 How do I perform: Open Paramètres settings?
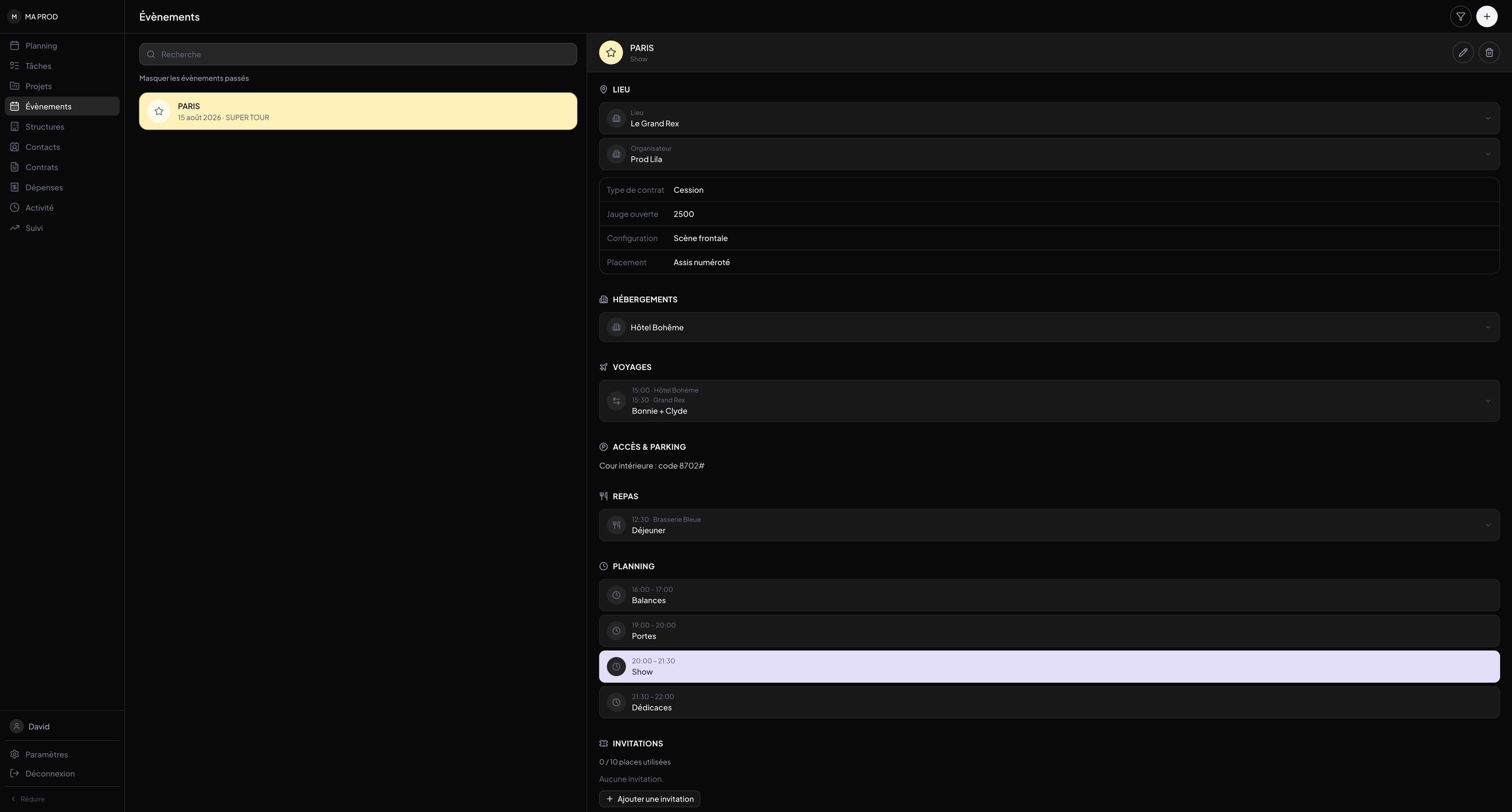[x=62, y=754]
